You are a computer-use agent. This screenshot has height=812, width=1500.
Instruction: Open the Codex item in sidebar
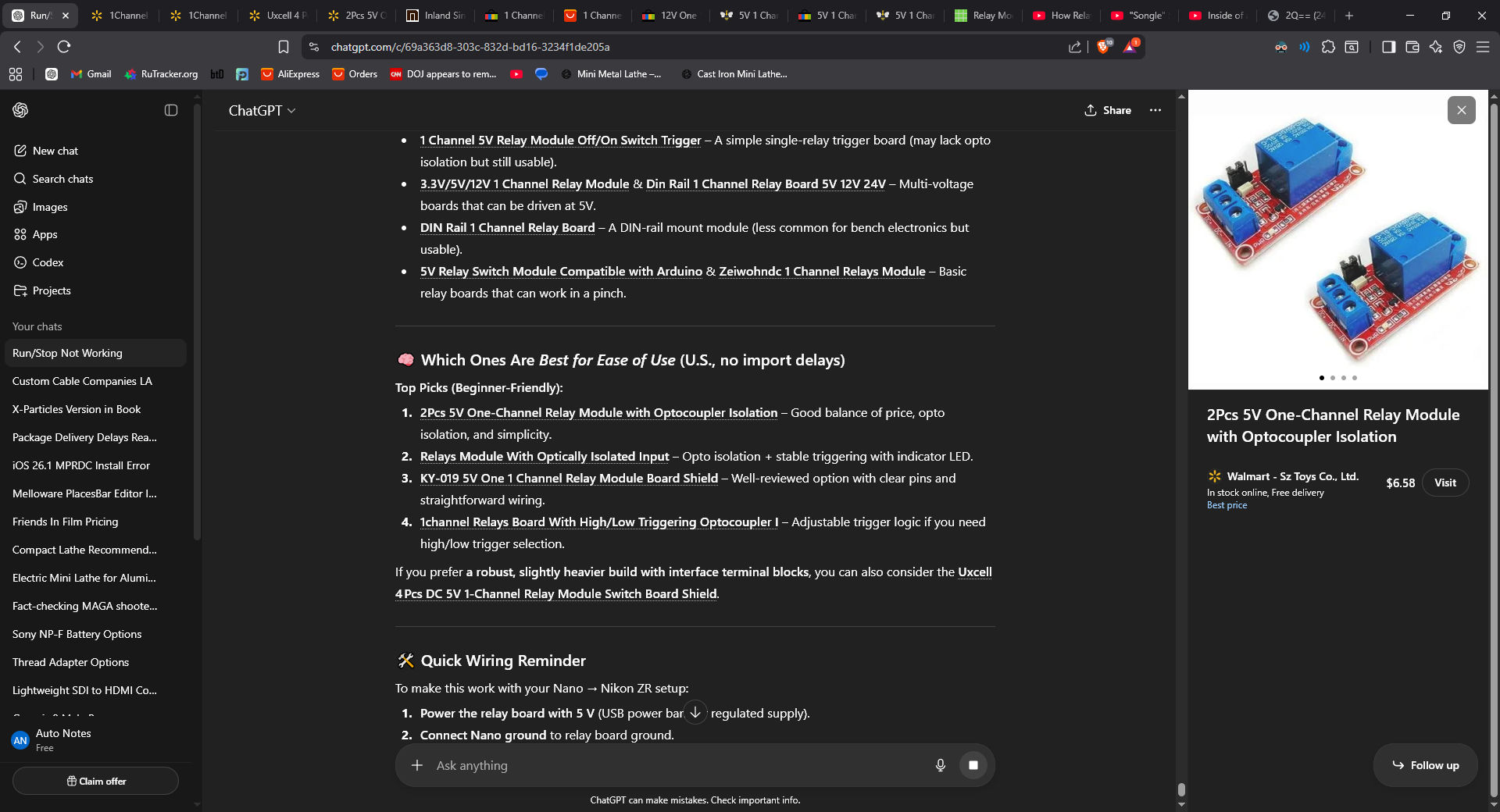pos(48,262)
